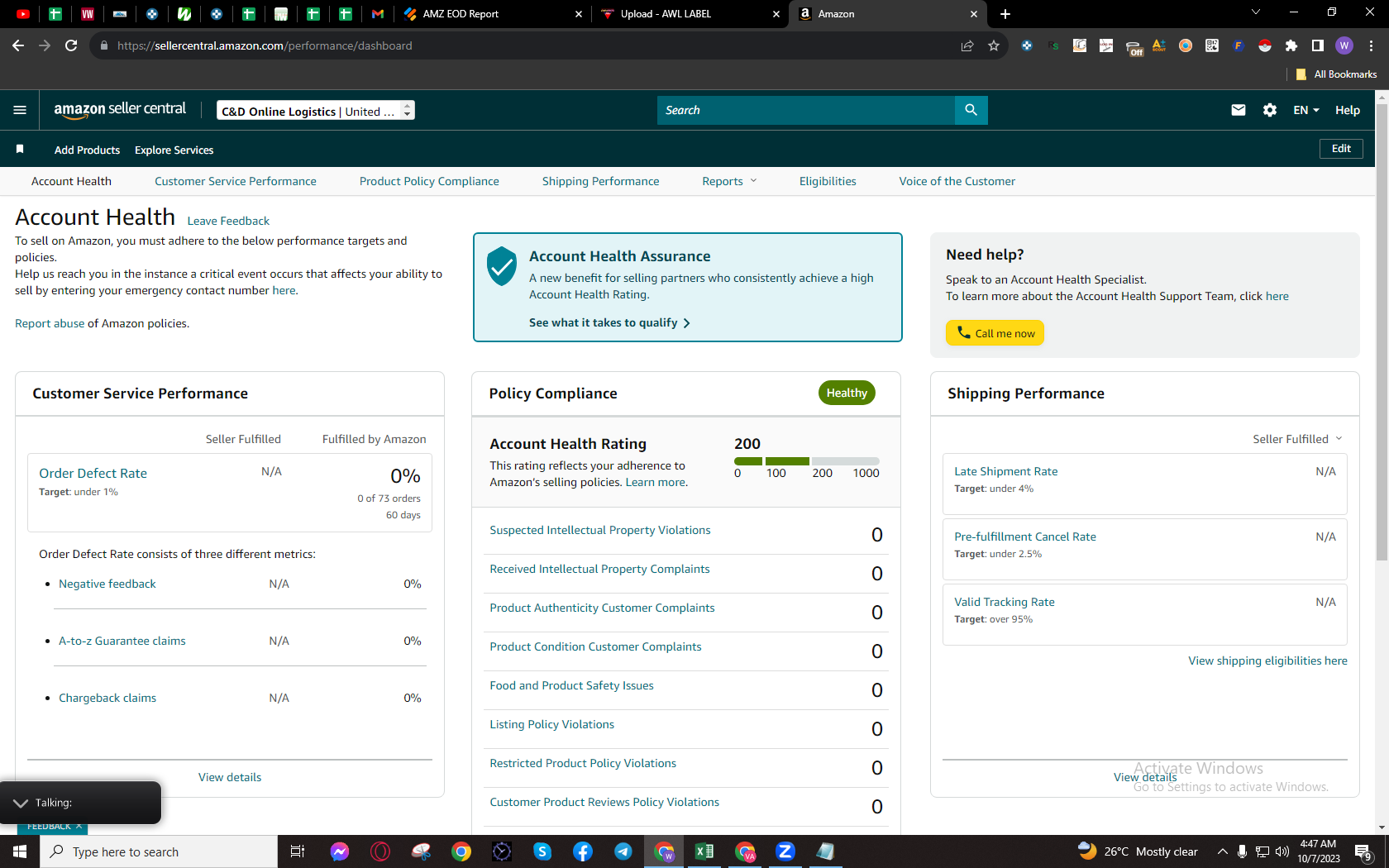Viewport: 1389px width, 868px height.
Task: Go back with the browser back arrow
Action: click(x=18, y=45)
